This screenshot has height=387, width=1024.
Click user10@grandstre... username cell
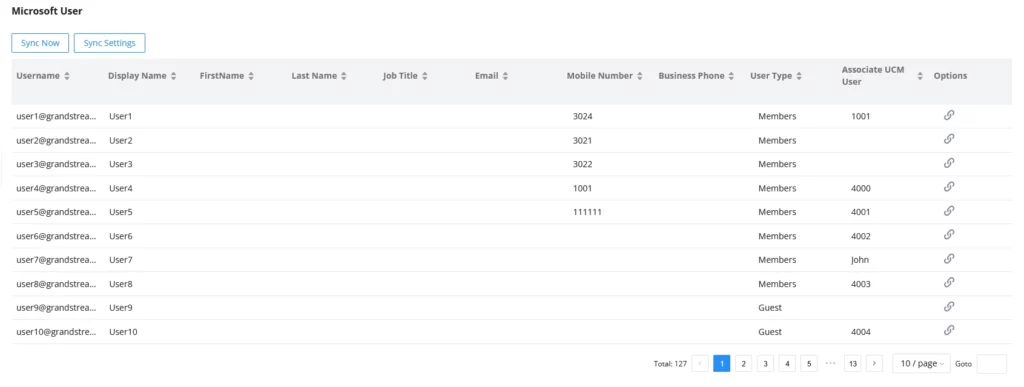[56, 332]
